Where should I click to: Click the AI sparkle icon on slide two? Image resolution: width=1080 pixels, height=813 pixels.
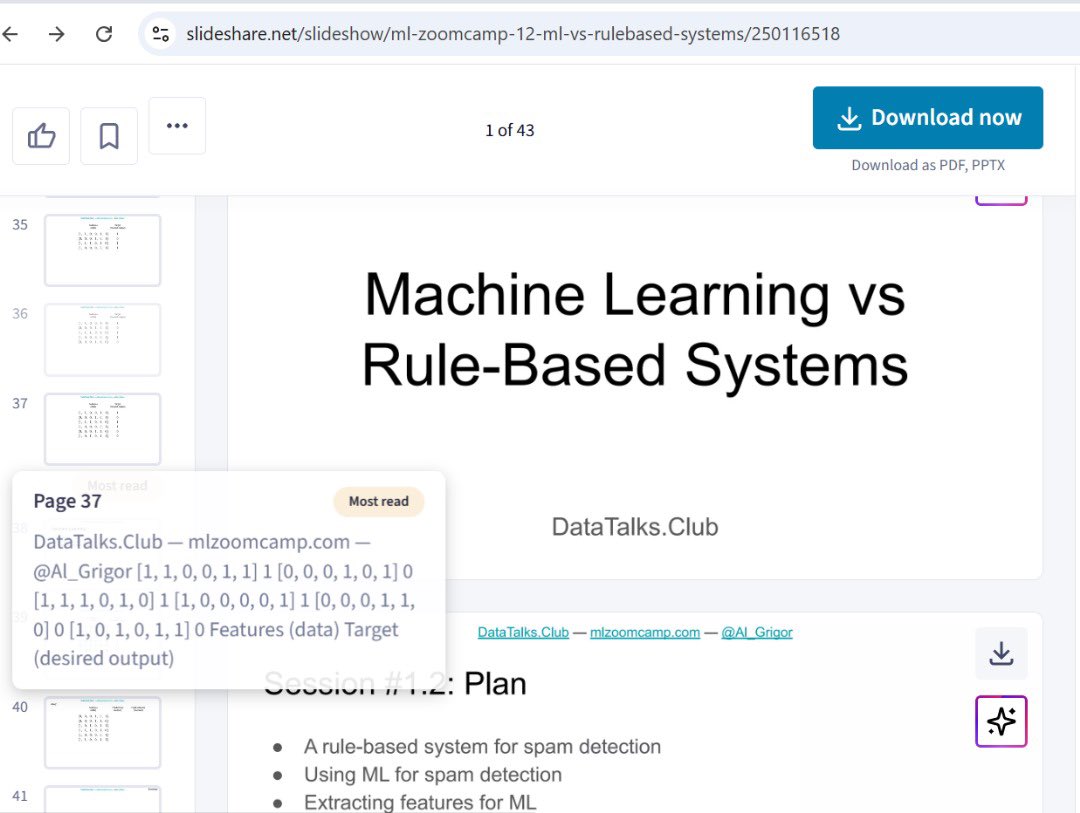coord(1001,721)
